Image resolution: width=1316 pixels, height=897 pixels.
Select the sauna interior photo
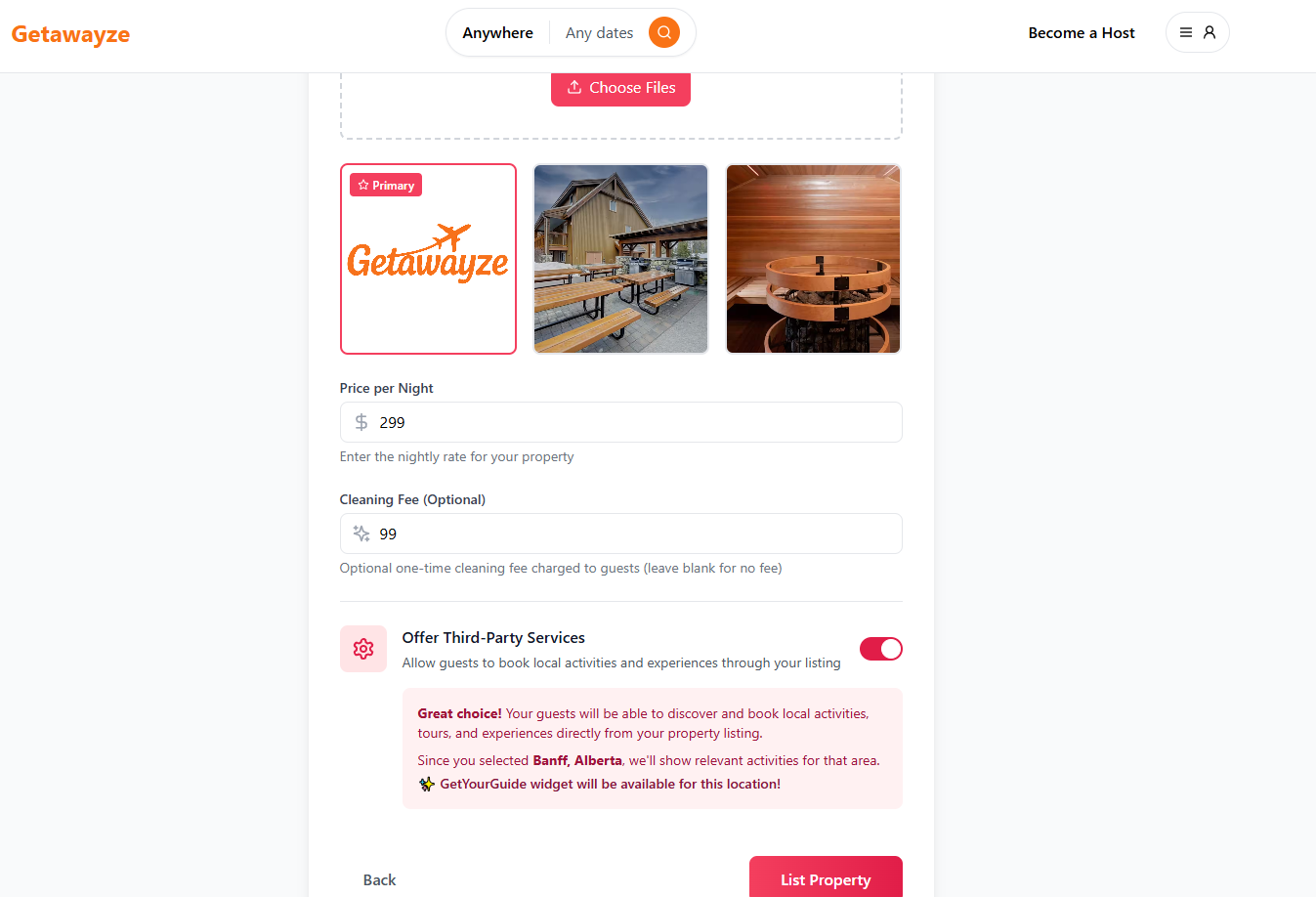click(x=813, y=259)
